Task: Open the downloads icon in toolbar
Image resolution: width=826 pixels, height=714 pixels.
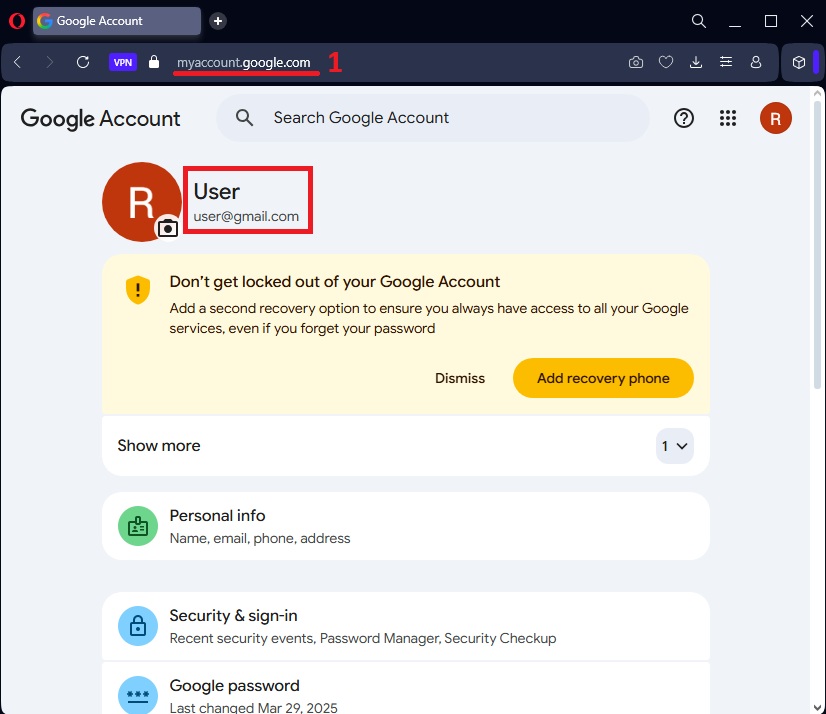Action: 696,62
